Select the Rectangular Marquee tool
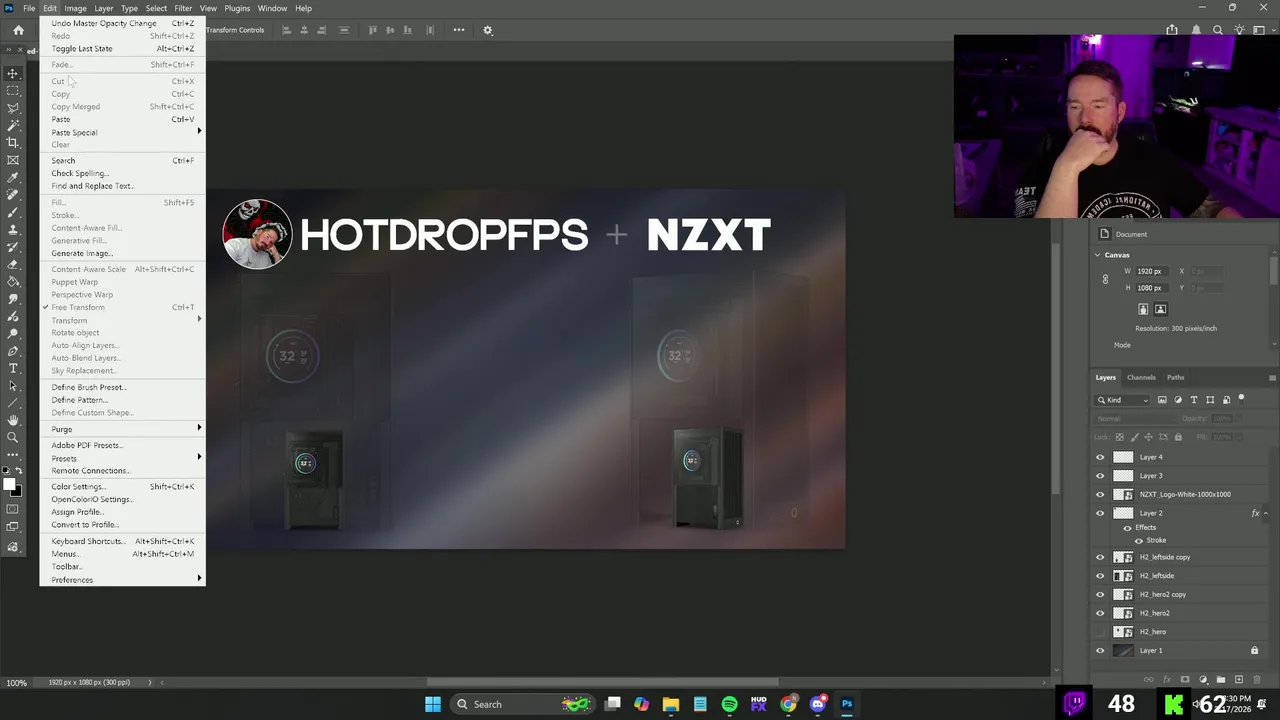Screen dimensions: 1280x720 coord(13,90)
